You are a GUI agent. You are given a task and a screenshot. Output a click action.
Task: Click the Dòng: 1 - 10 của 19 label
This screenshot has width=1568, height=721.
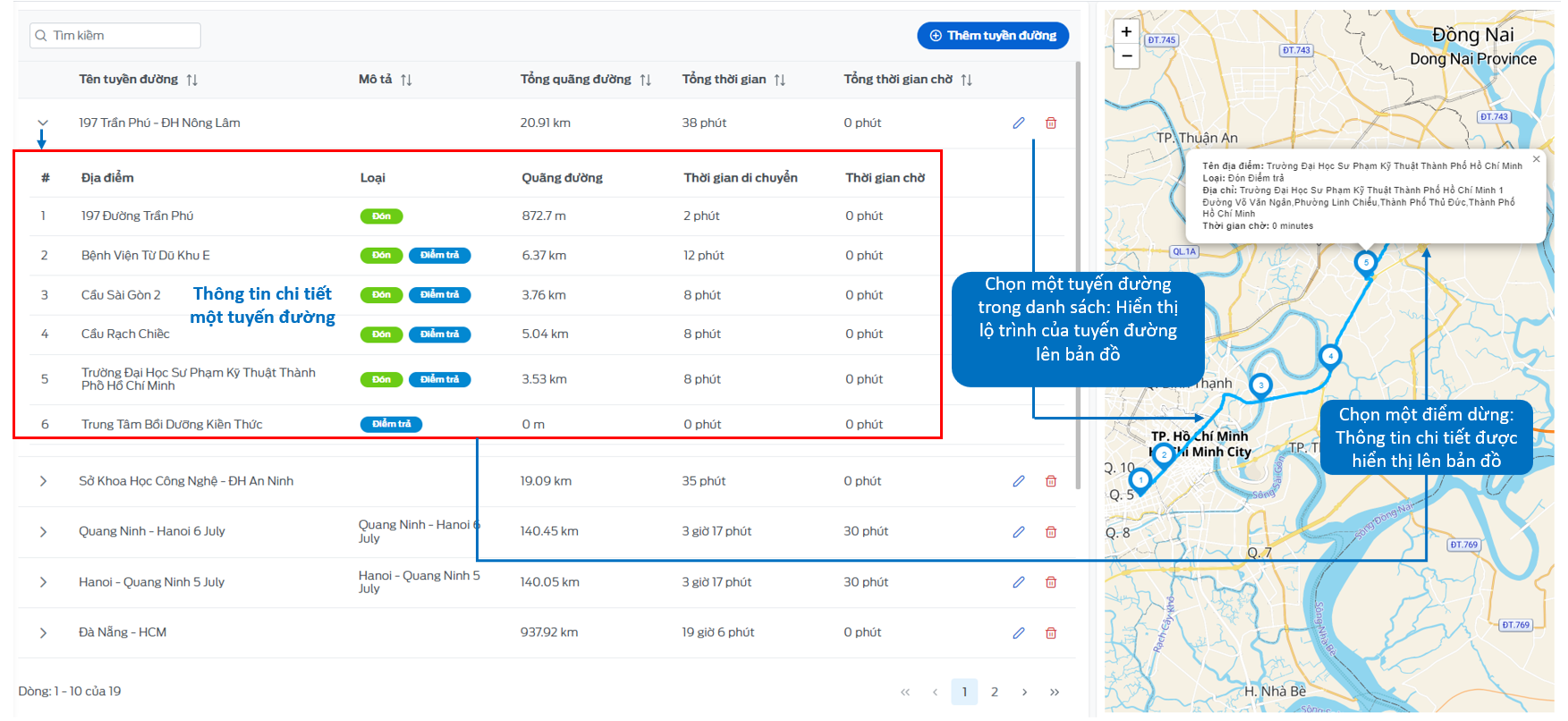click(x=70, y=691)
